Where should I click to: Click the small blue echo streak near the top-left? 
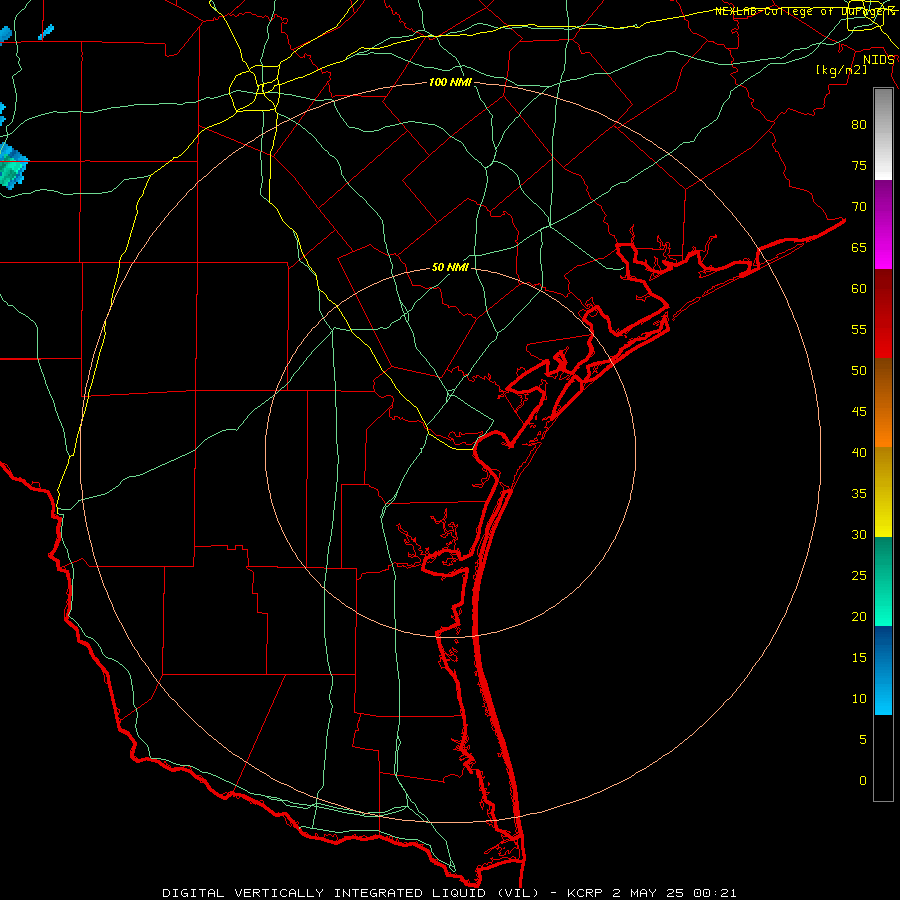pyautogui.click(x=46, y=32)
